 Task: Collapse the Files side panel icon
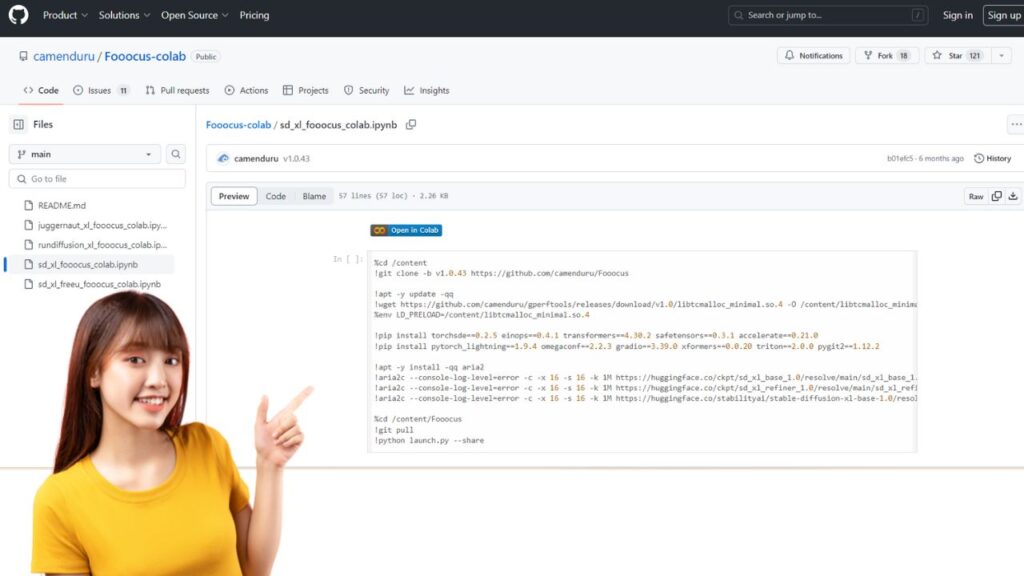(18, 124)
